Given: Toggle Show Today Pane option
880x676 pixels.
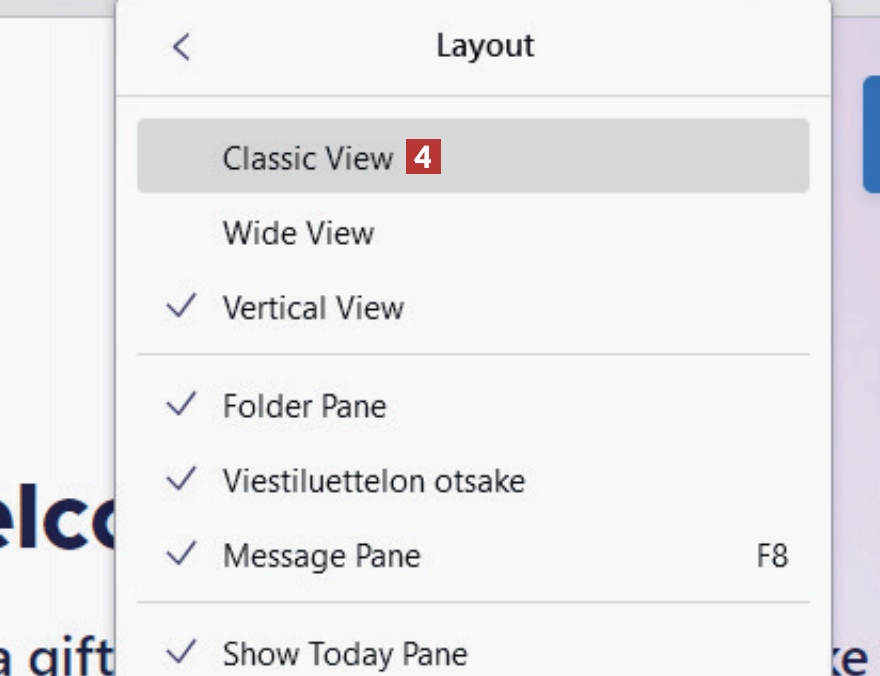Looking at the screenshot, I should point(345,654).
